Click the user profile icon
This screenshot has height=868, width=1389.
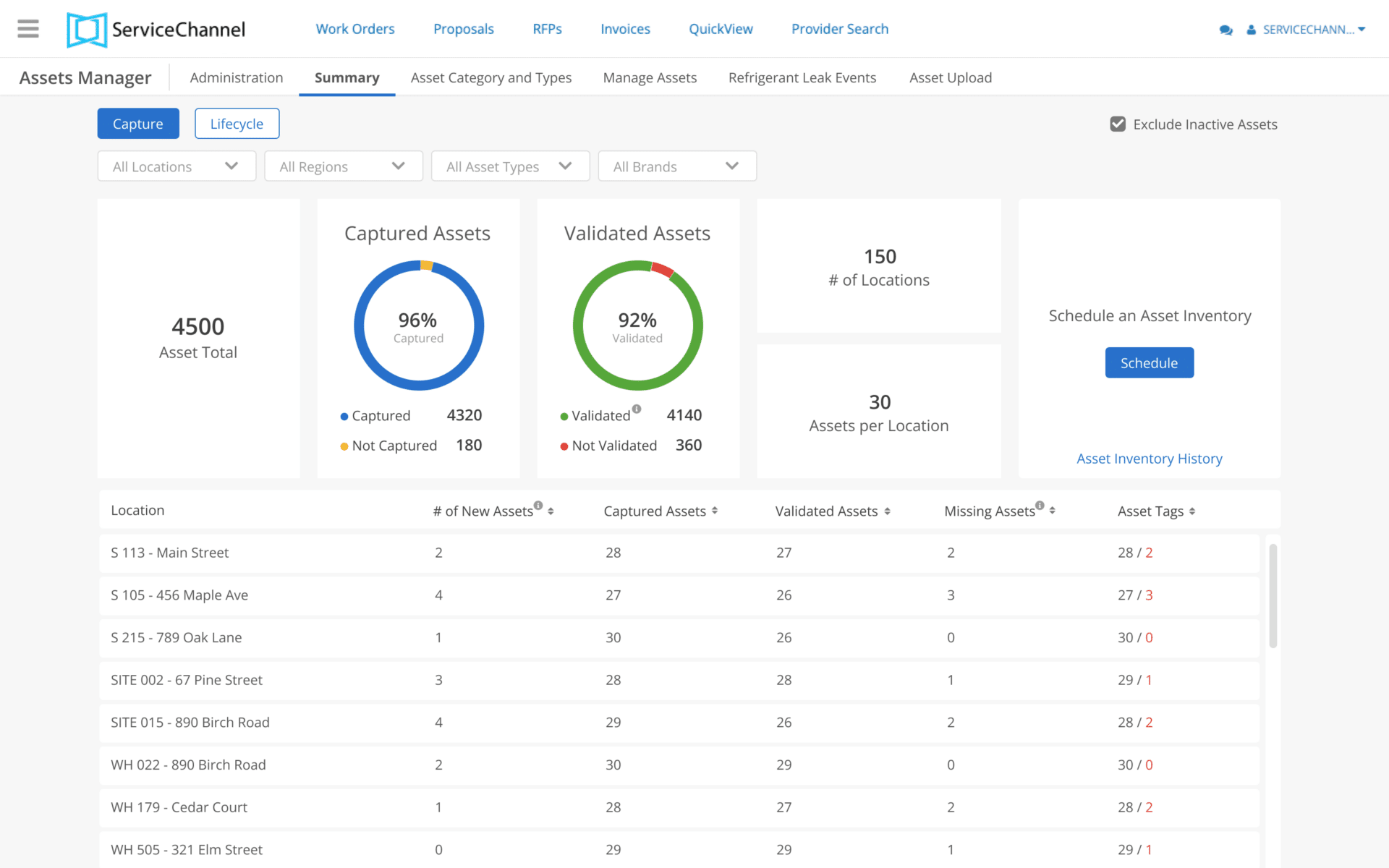click(x=1251, y=30)
